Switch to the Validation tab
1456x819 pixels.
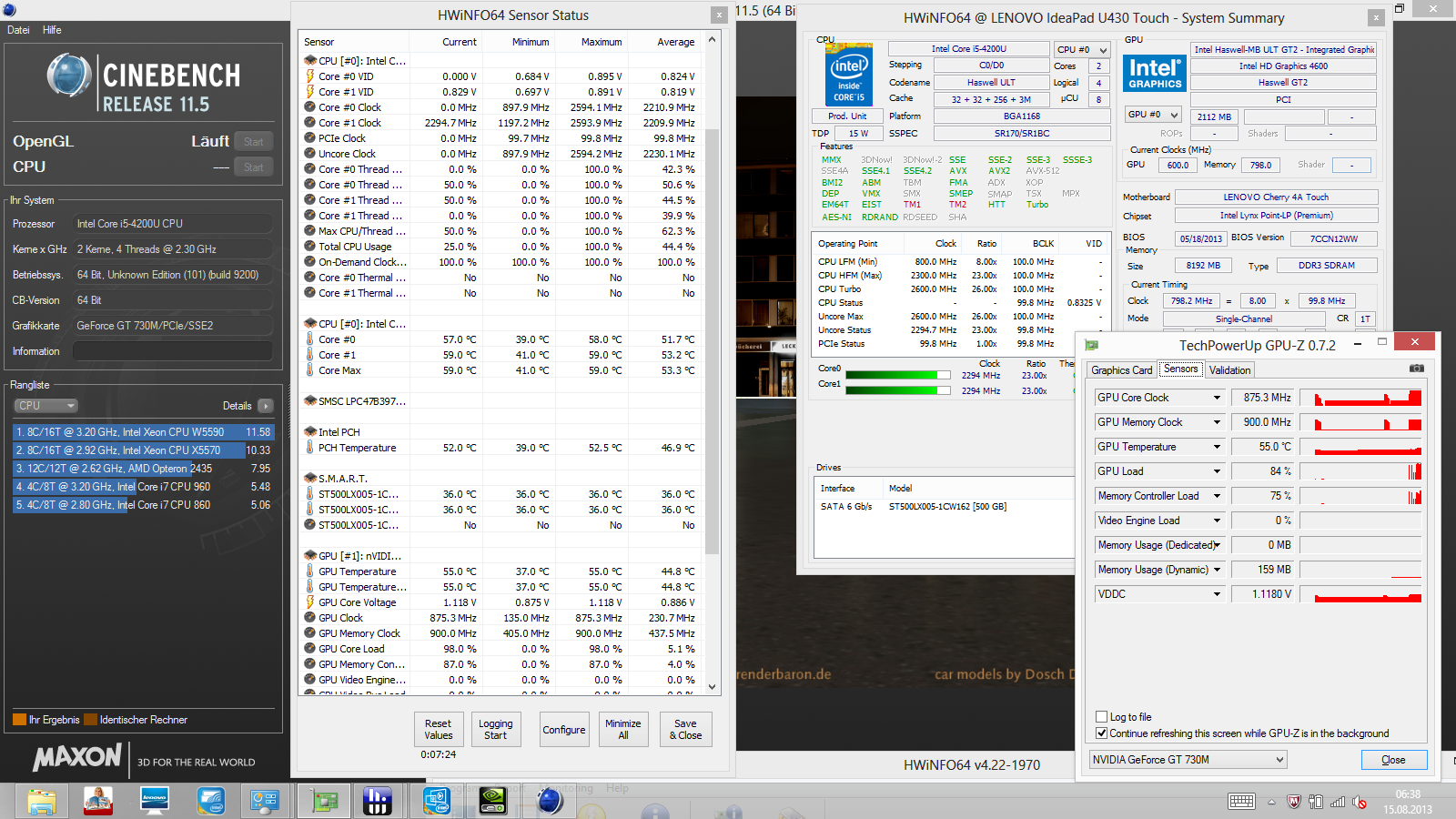1230,370
